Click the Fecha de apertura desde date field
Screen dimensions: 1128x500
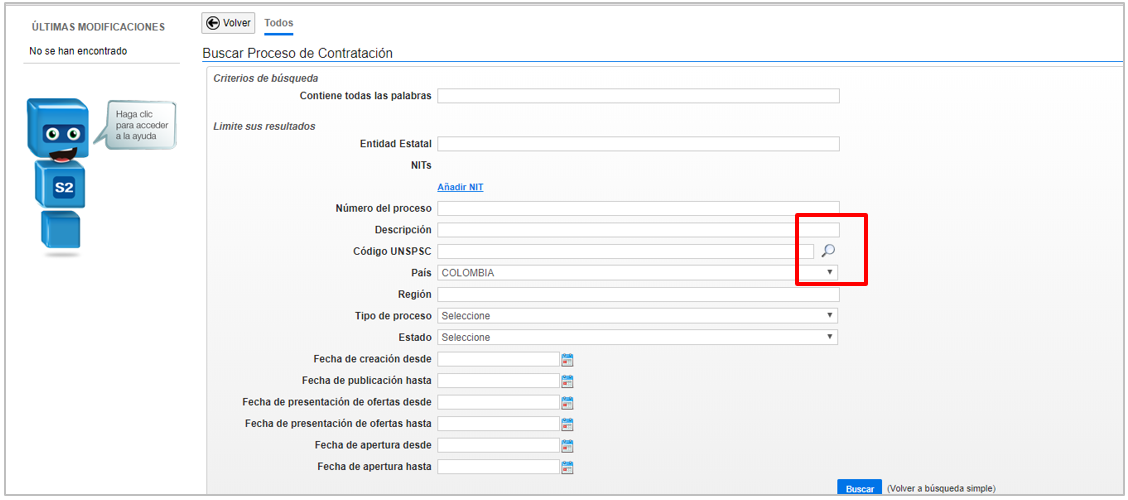499,445
